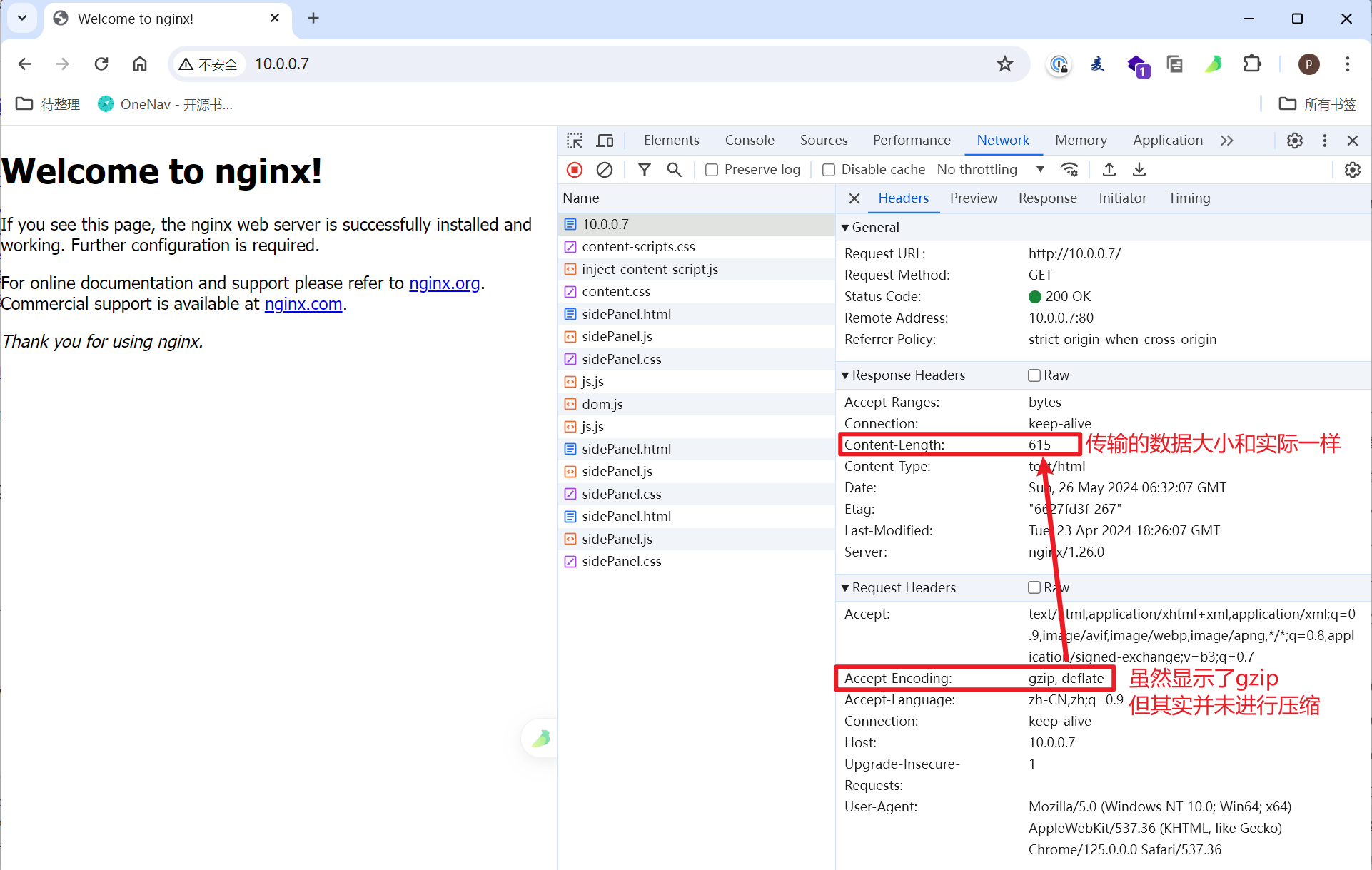Stop recording network log

(x=575, y=170)
